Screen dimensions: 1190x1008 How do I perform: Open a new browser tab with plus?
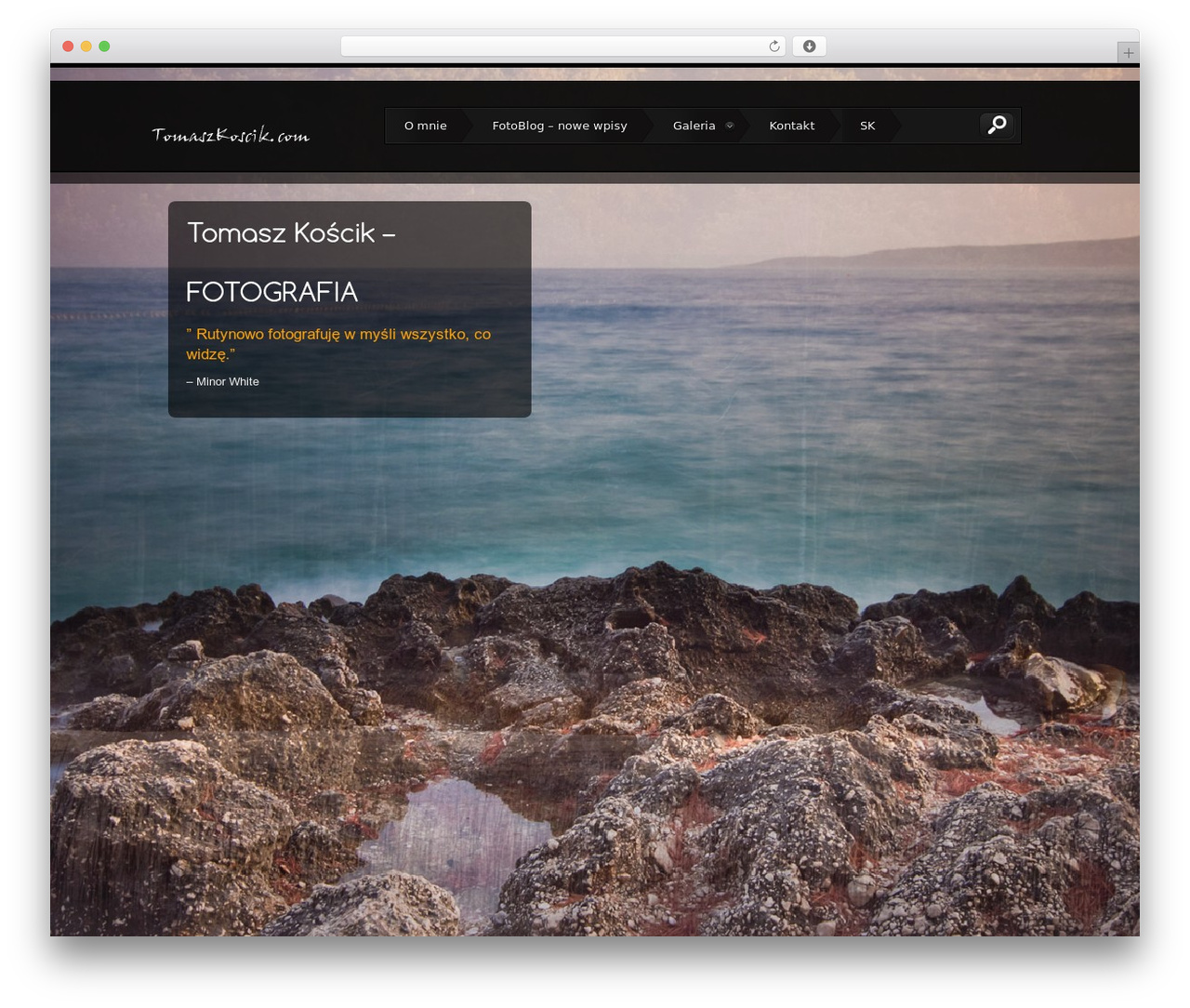(x=1128, y=53)
